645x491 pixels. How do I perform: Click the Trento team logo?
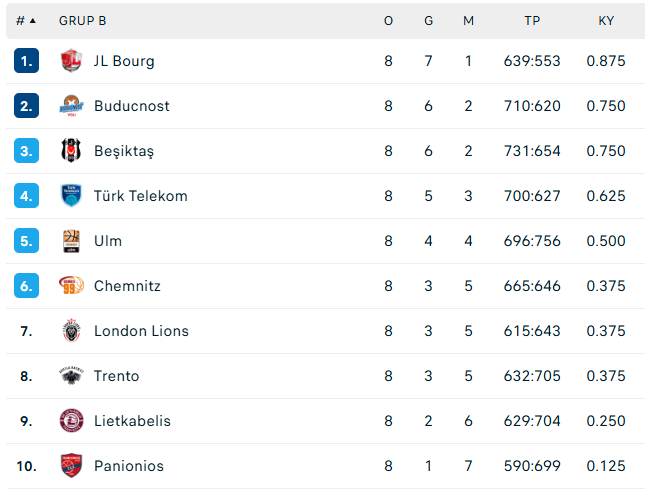(x=71, y=376)
